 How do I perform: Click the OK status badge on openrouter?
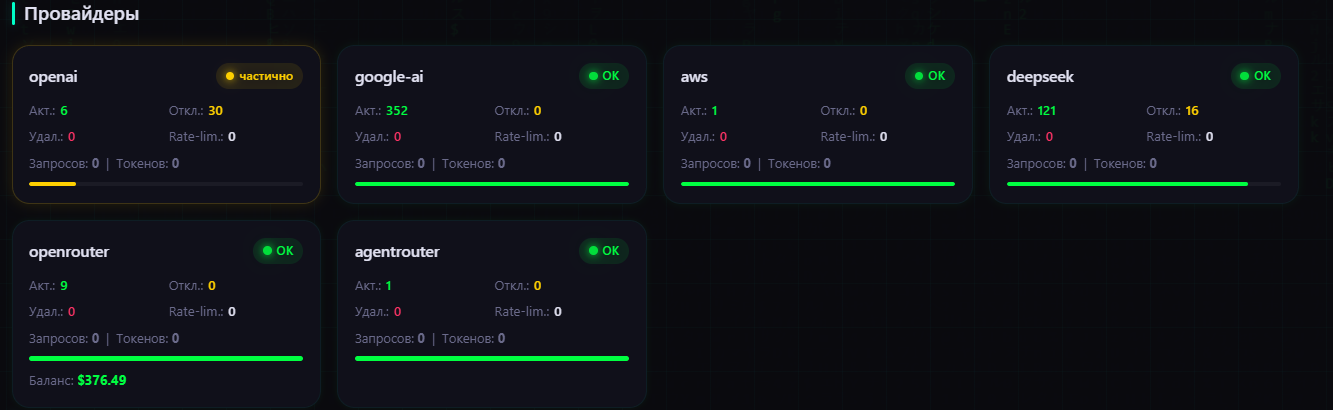pos(278,251)
